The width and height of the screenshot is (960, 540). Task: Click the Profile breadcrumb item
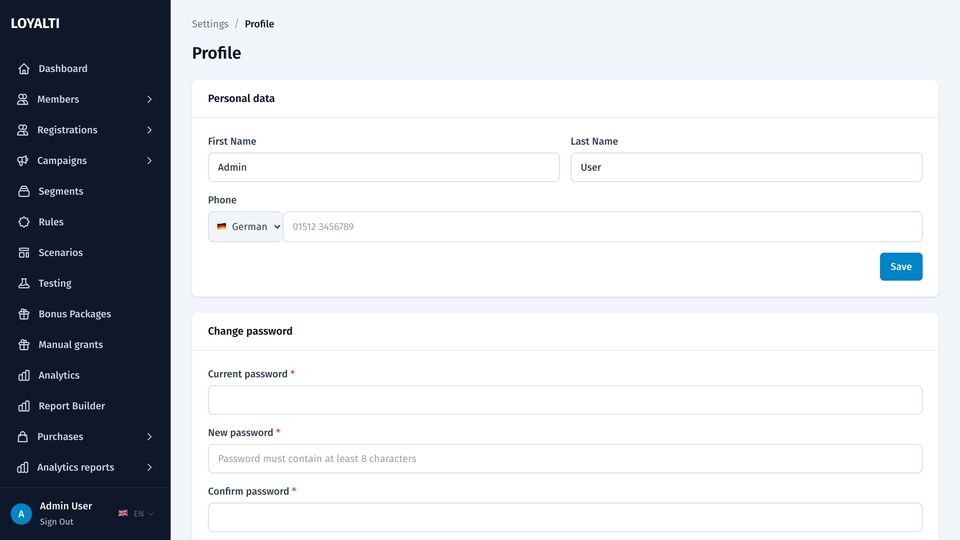pyautogui.click(x=260, y=24)
